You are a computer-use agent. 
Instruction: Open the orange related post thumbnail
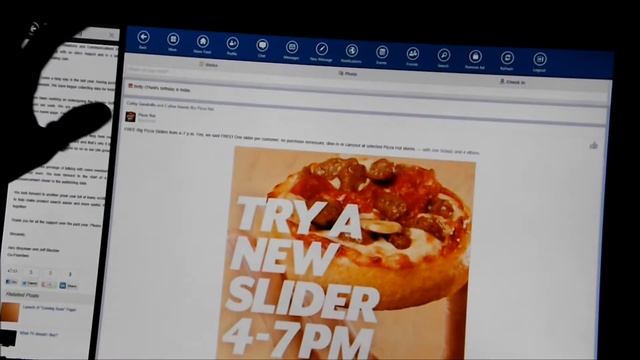tap(10, 312)
